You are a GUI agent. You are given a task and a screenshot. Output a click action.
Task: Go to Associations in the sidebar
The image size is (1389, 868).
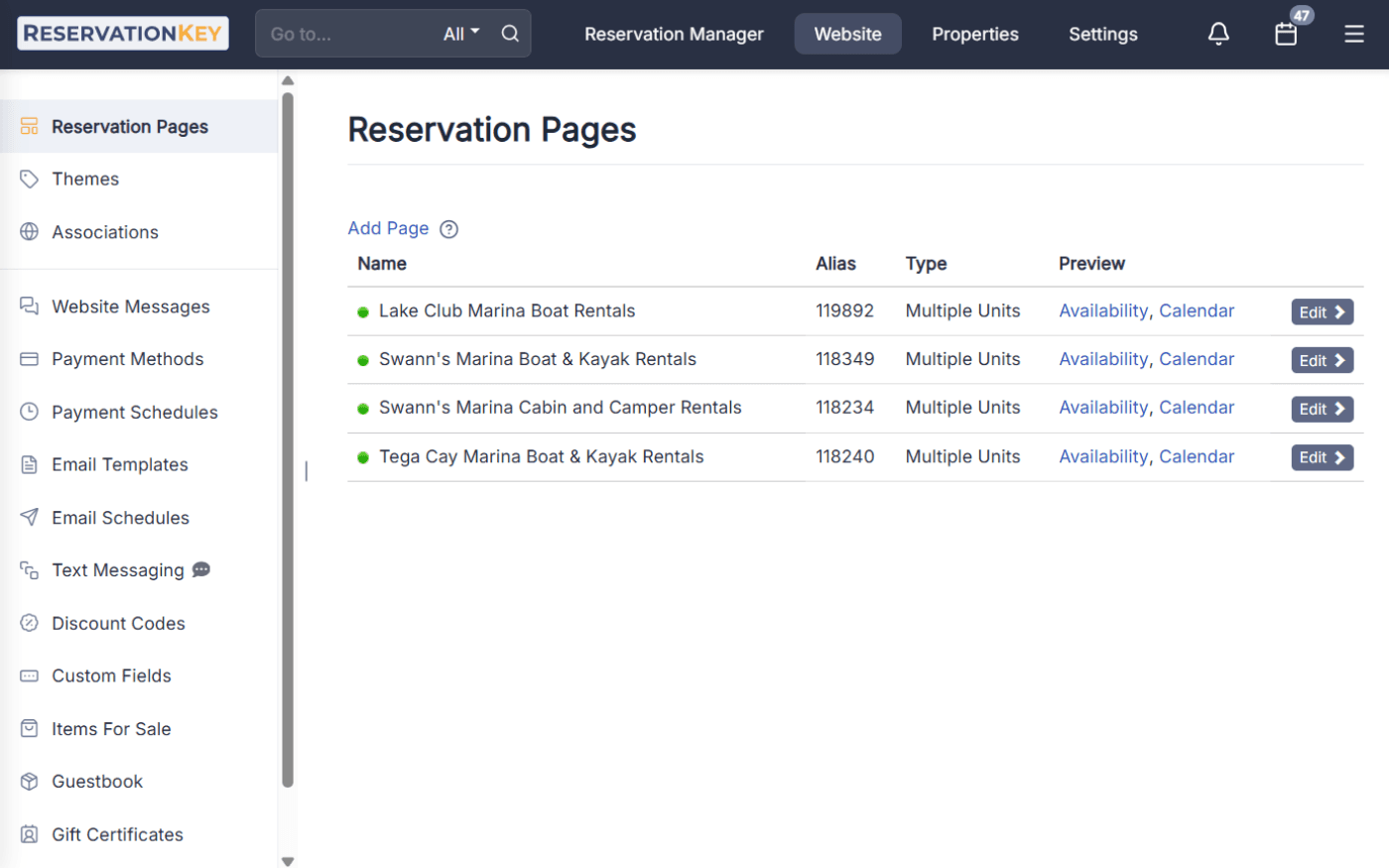105,232
